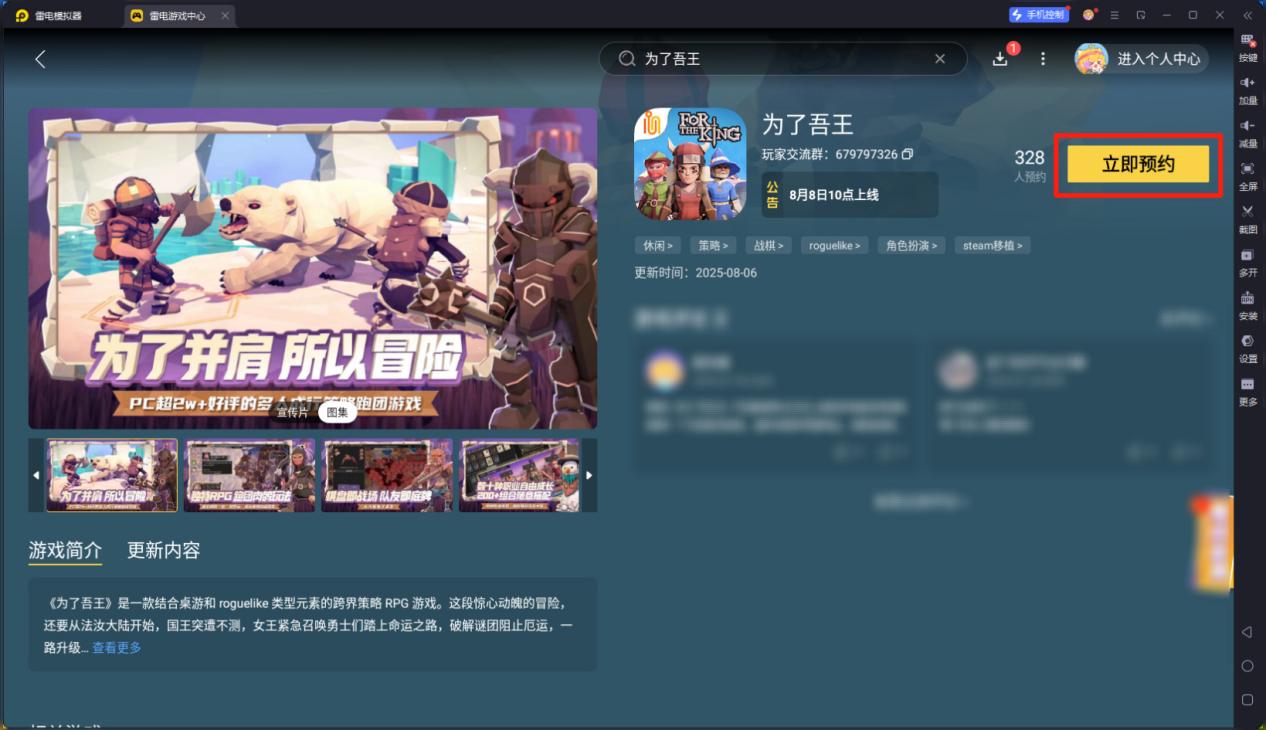Click the mini-window mode icon in title bar
This screenshot has height=730, width=1266.
pyautogui.click(x=1140, y=15)
